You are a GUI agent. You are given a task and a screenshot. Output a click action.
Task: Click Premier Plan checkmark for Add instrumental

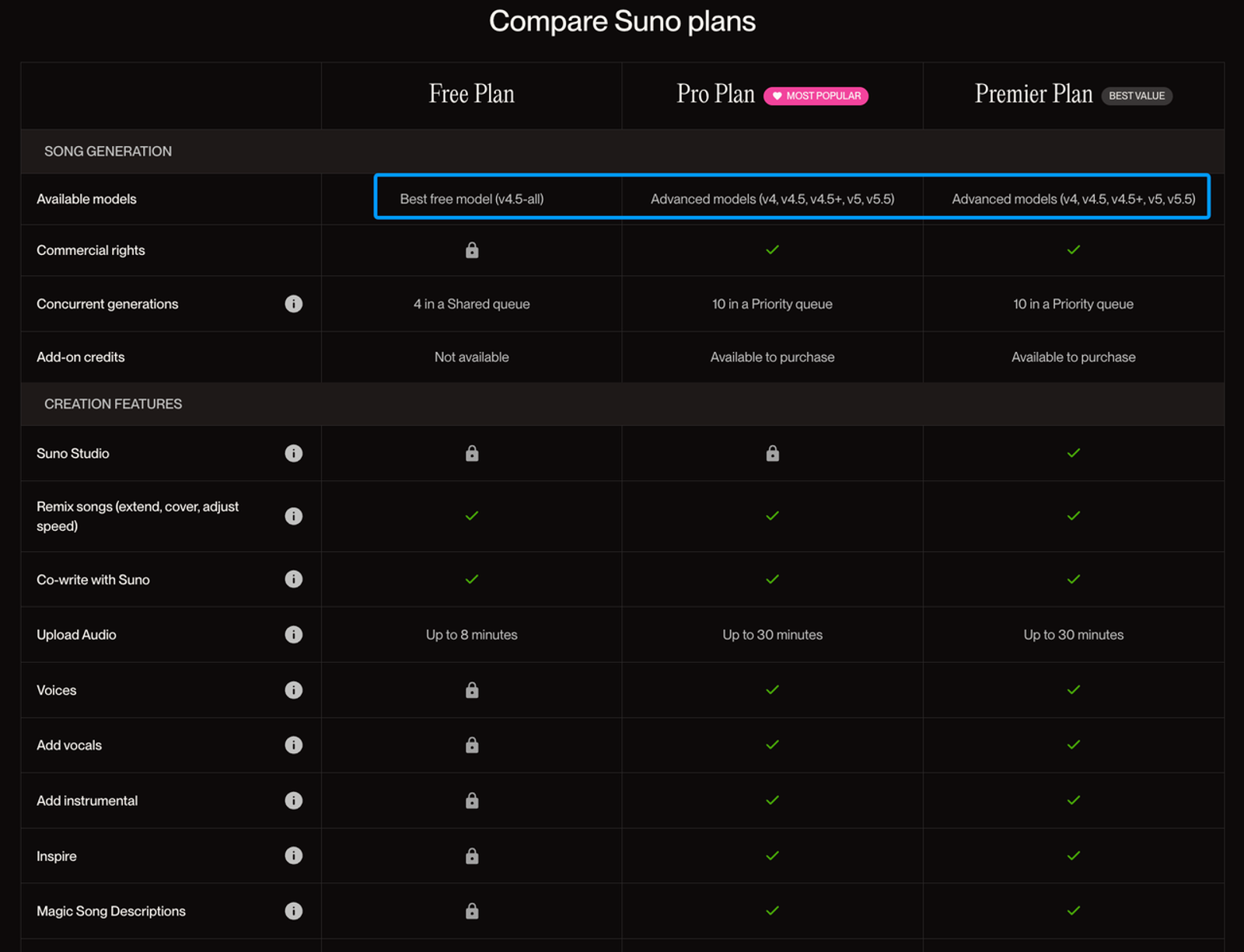tap(1074, 800)
